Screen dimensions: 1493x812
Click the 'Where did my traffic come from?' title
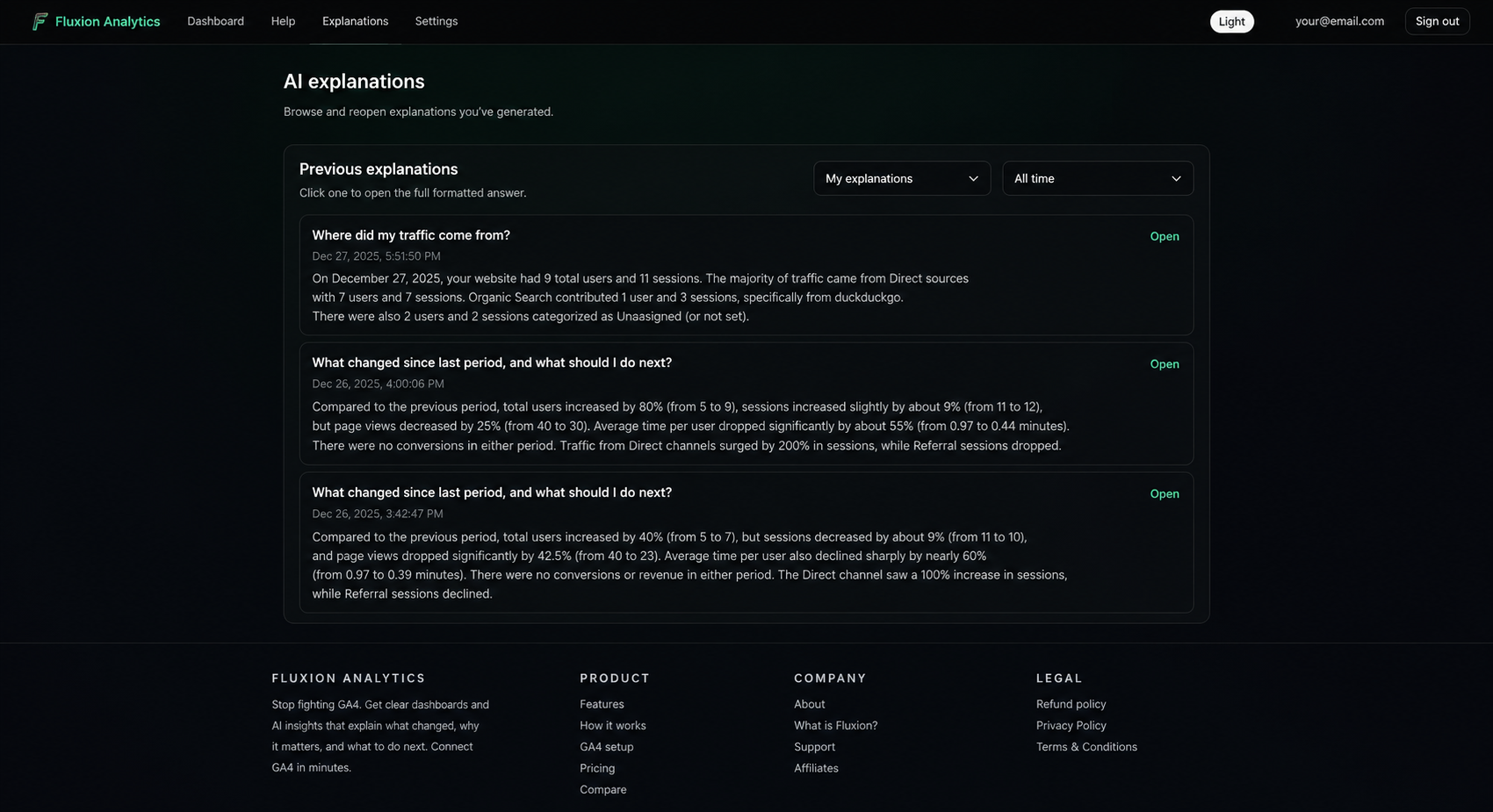[x=411, y=235]
